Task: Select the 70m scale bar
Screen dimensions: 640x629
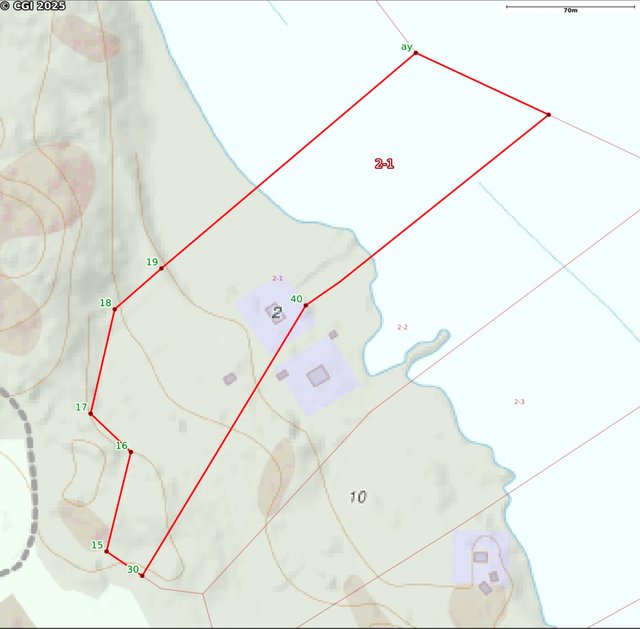Action: point(569,7)
